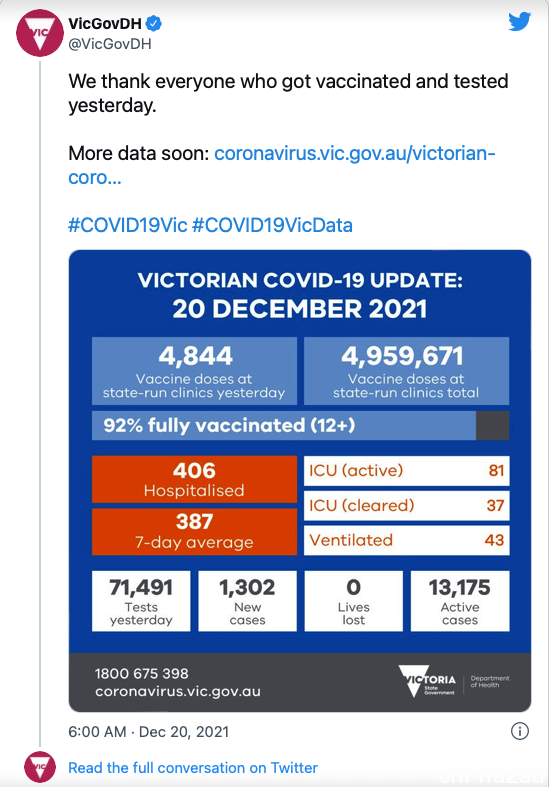Open the @VicGovDH handle link

click(x=110, y=44)
